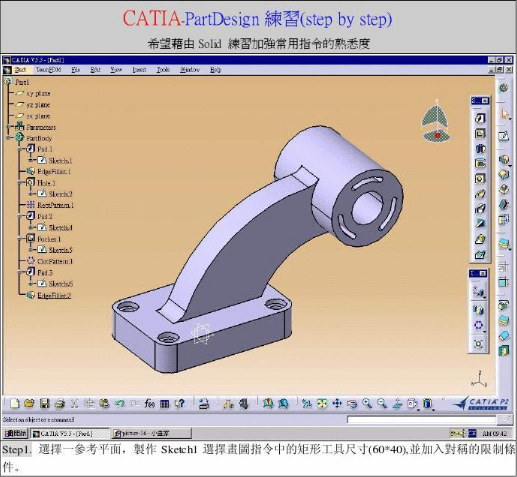Switch to second taskbar window button
The image size is (517, 477).
click(x=152, y=434)
